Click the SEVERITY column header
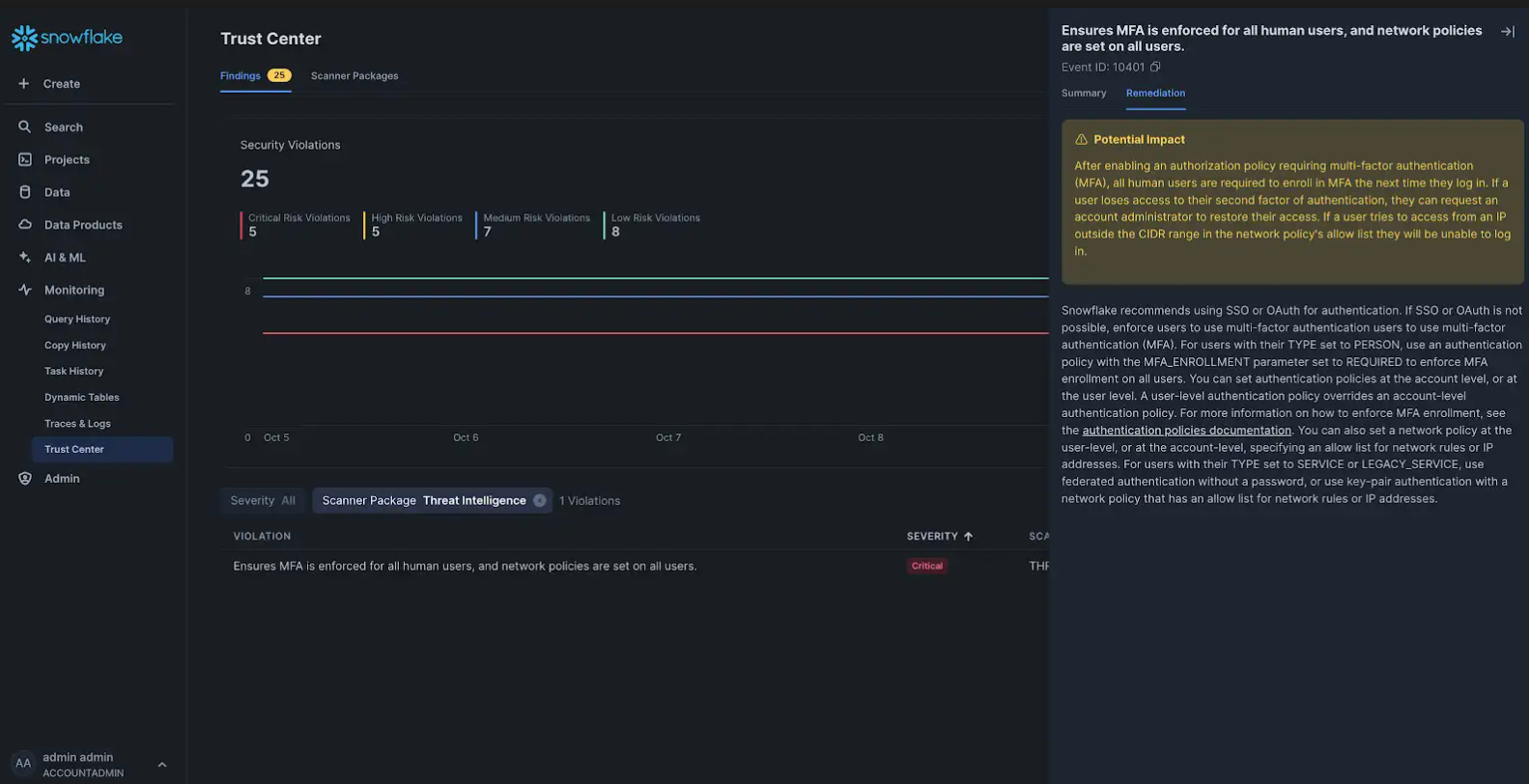 tap(932, 536)
